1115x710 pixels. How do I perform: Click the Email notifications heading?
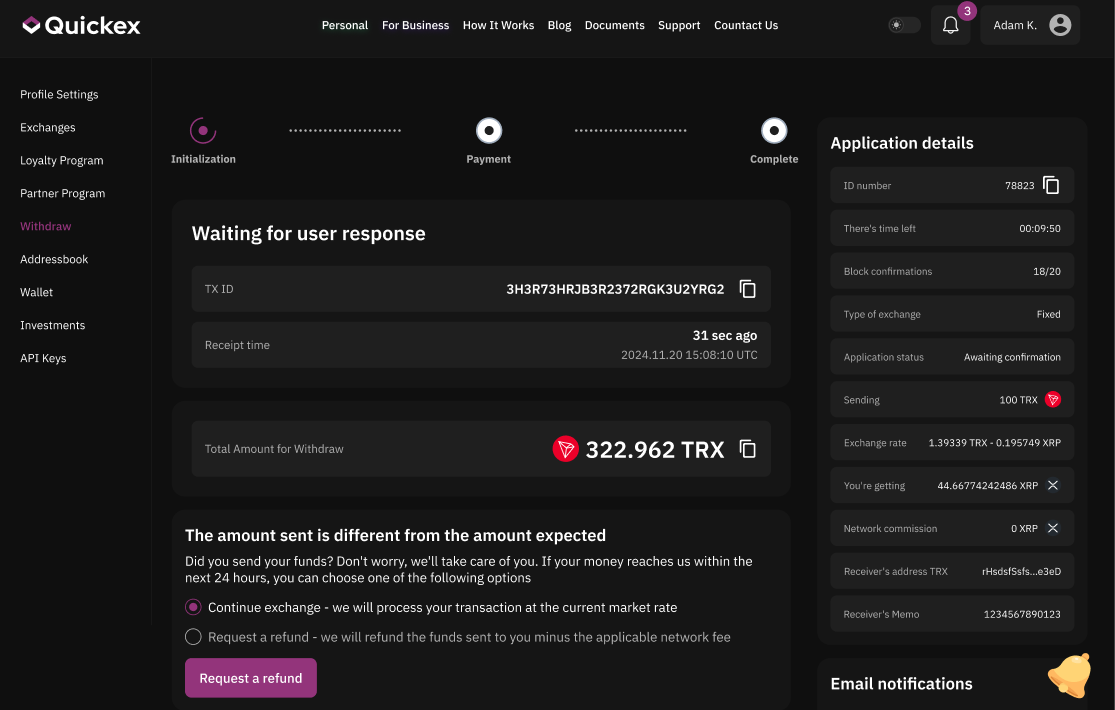(901, 684)
